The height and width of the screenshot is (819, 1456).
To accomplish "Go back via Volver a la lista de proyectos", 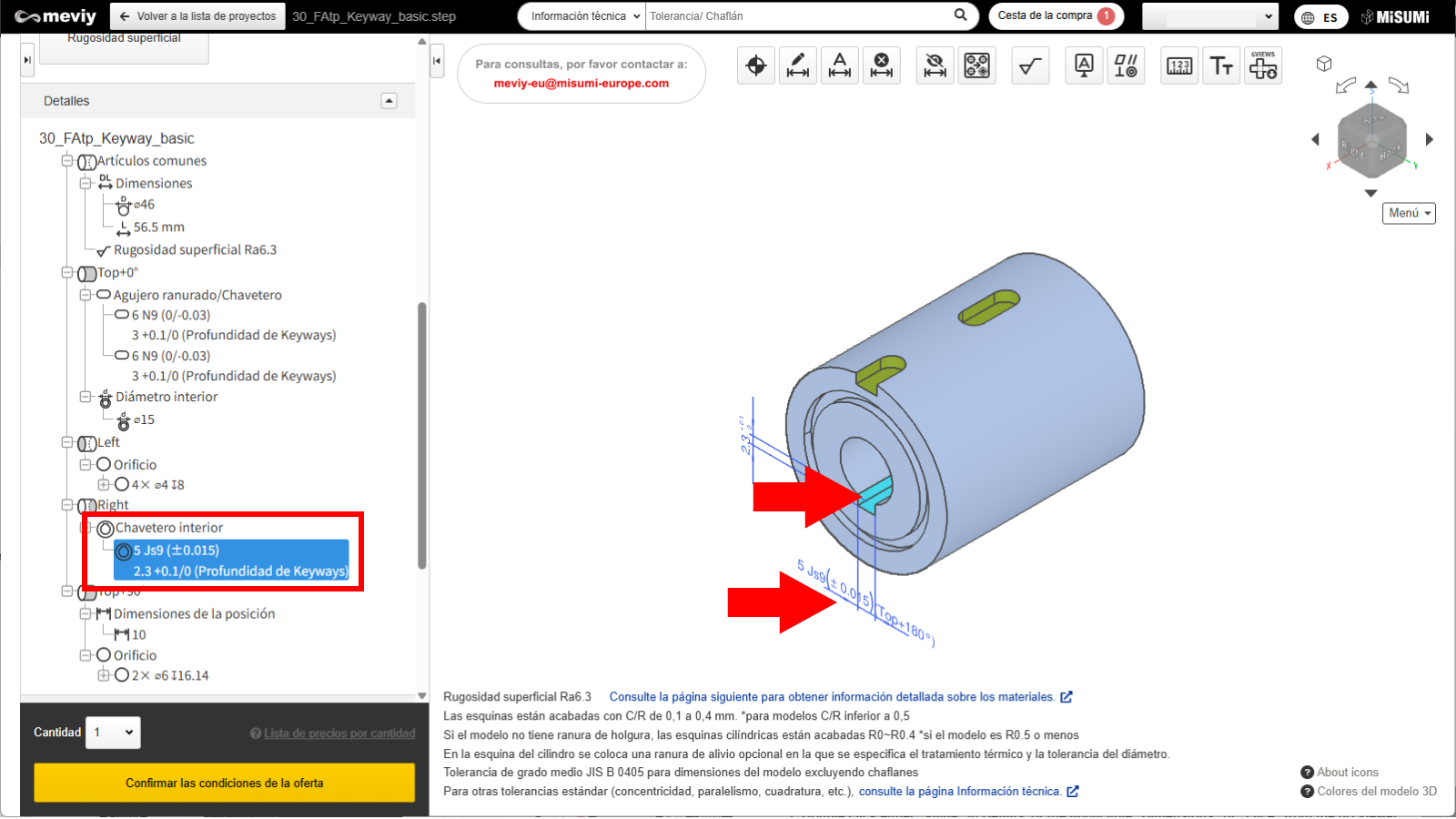I will (197, 16).
